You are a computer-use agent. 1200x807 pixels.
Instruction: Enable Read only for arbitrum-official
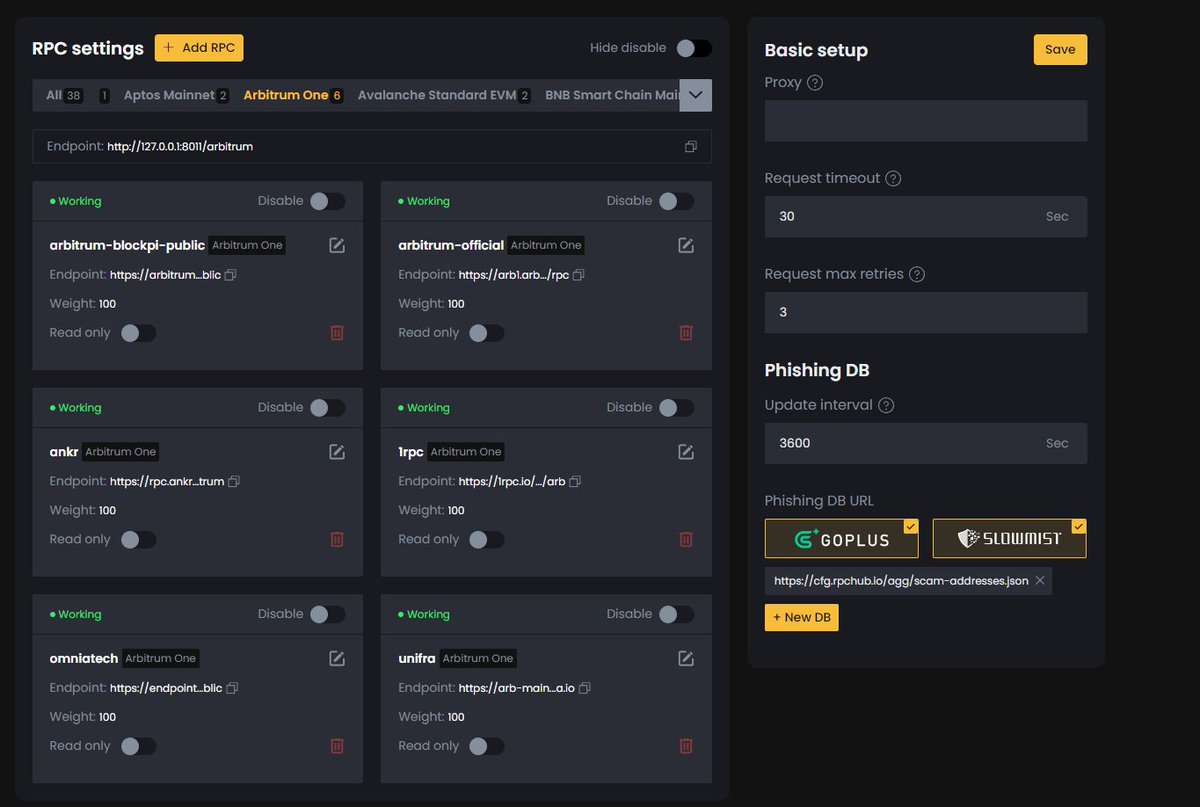click(487, 332)
